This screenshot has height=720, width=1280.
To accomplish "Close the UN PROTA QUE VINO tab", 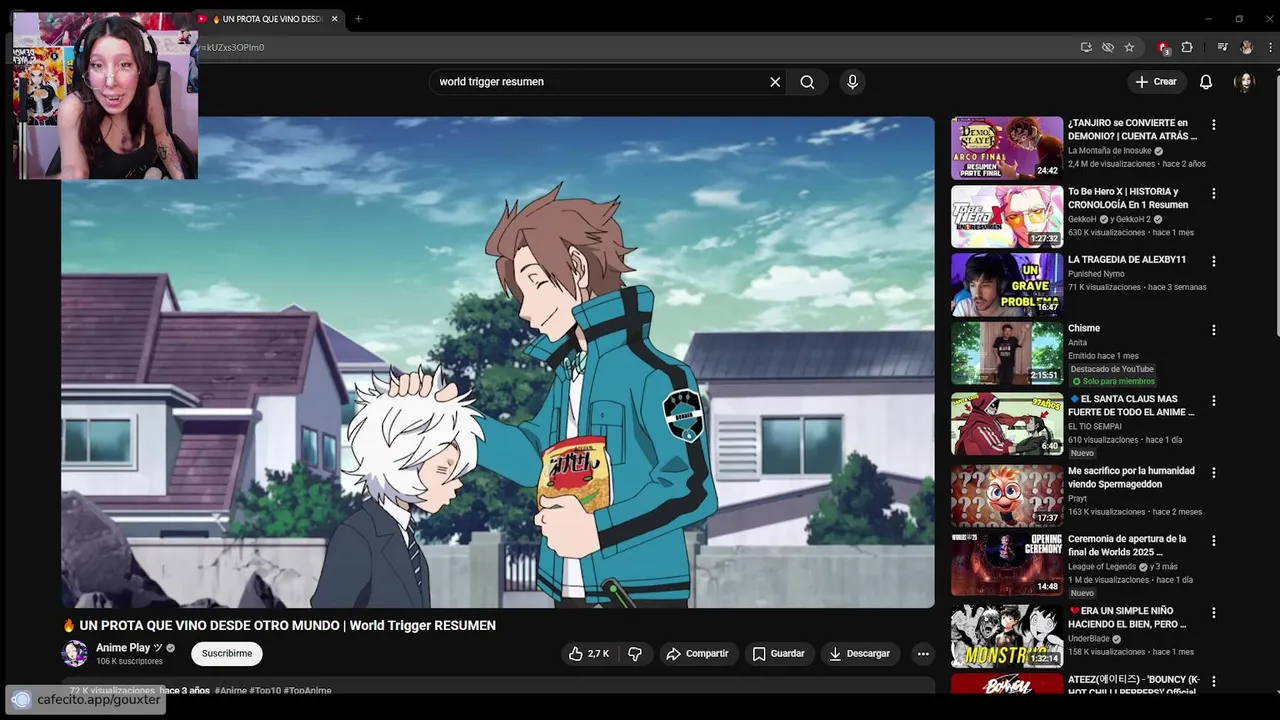I will click(x=334, y=19).
